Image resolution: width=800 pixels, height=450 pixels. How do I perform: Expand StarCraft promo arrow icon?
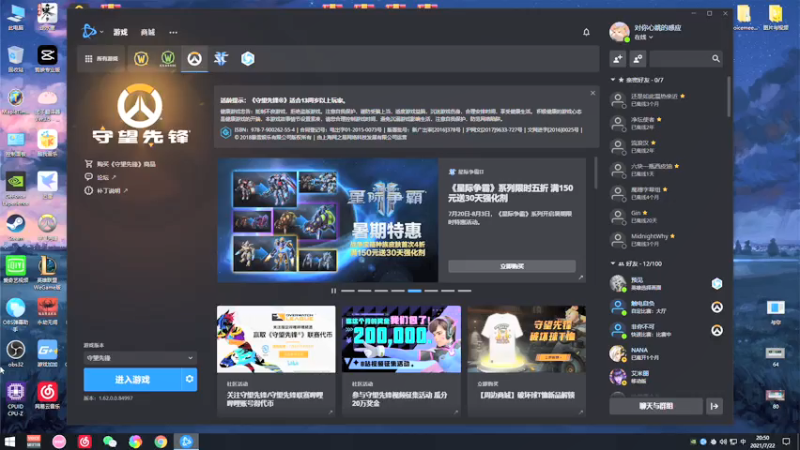(581, 278)
